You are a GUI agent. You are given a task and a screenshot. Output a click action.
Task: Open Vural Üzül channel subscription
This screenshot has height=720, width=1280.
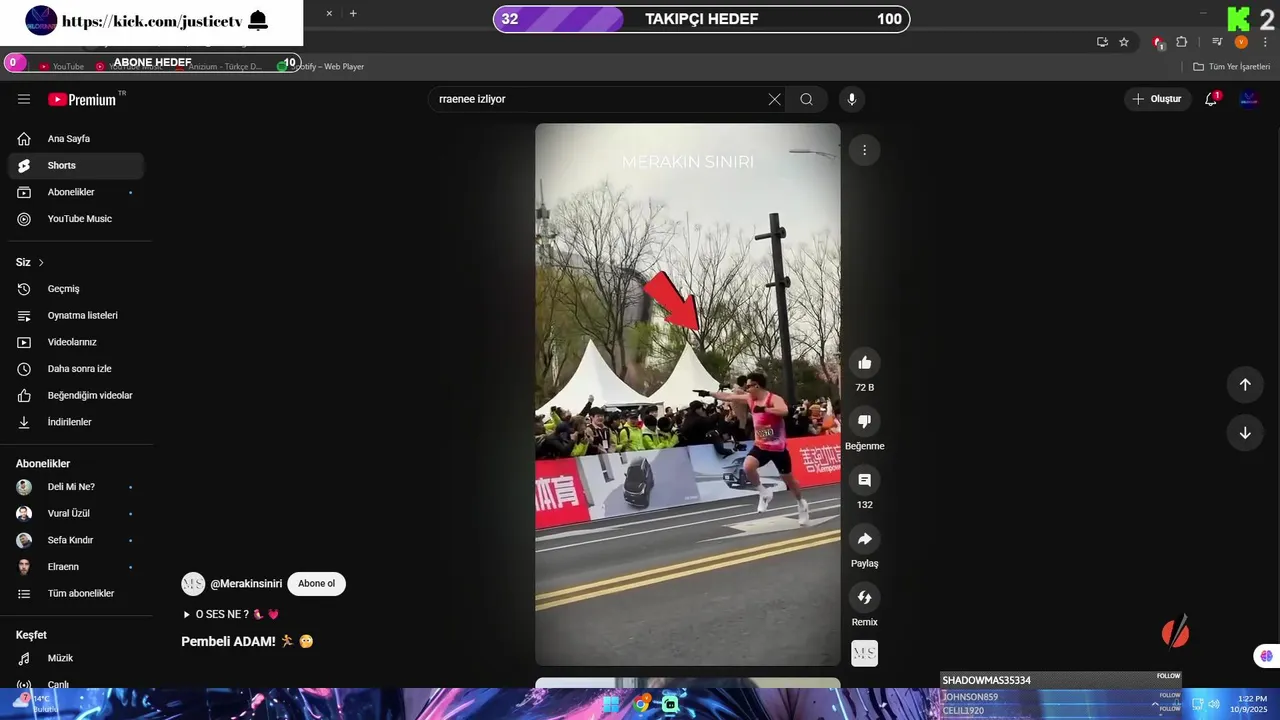[76, 513]
